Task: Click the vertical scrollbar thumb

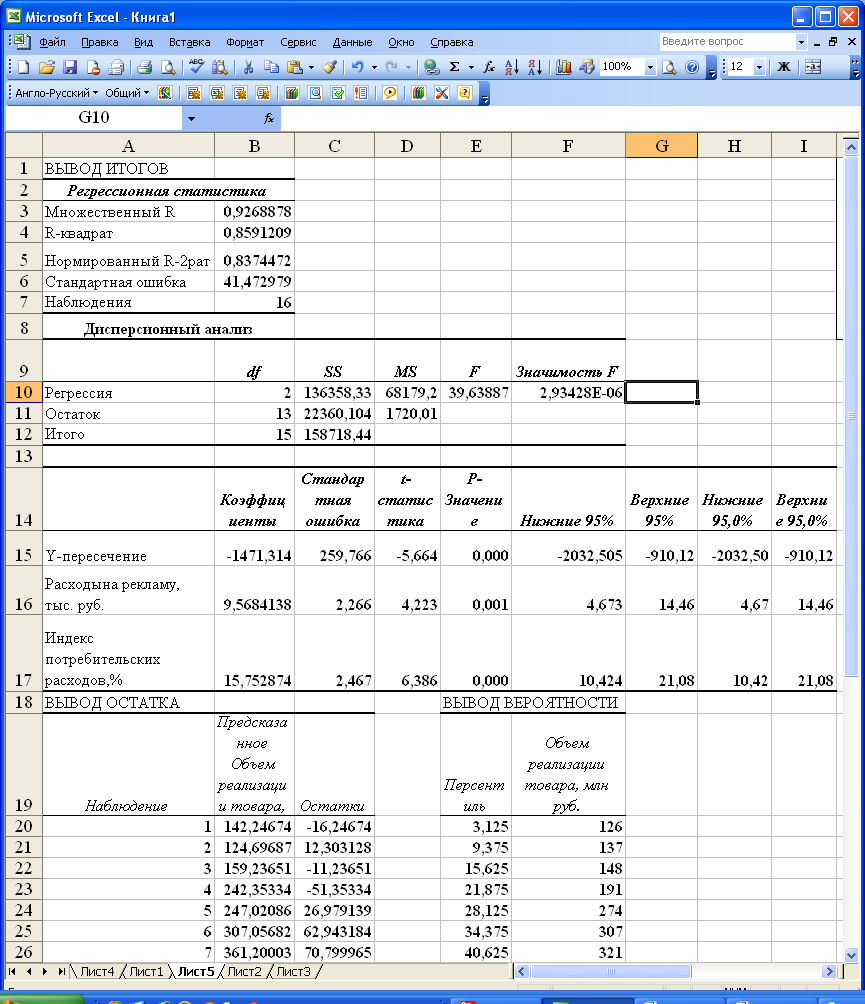Action: (x=851, y=415)
